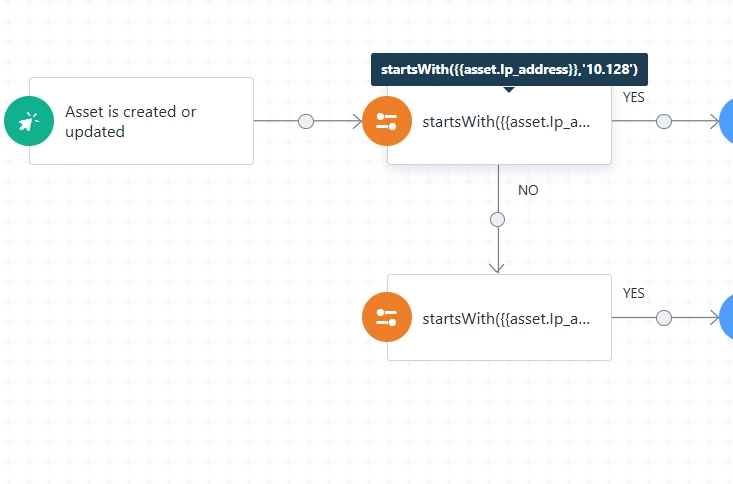Click the YES connector circle of second condition
The height and width of the screenshot is (484, 733).
(x=664, y=318)
